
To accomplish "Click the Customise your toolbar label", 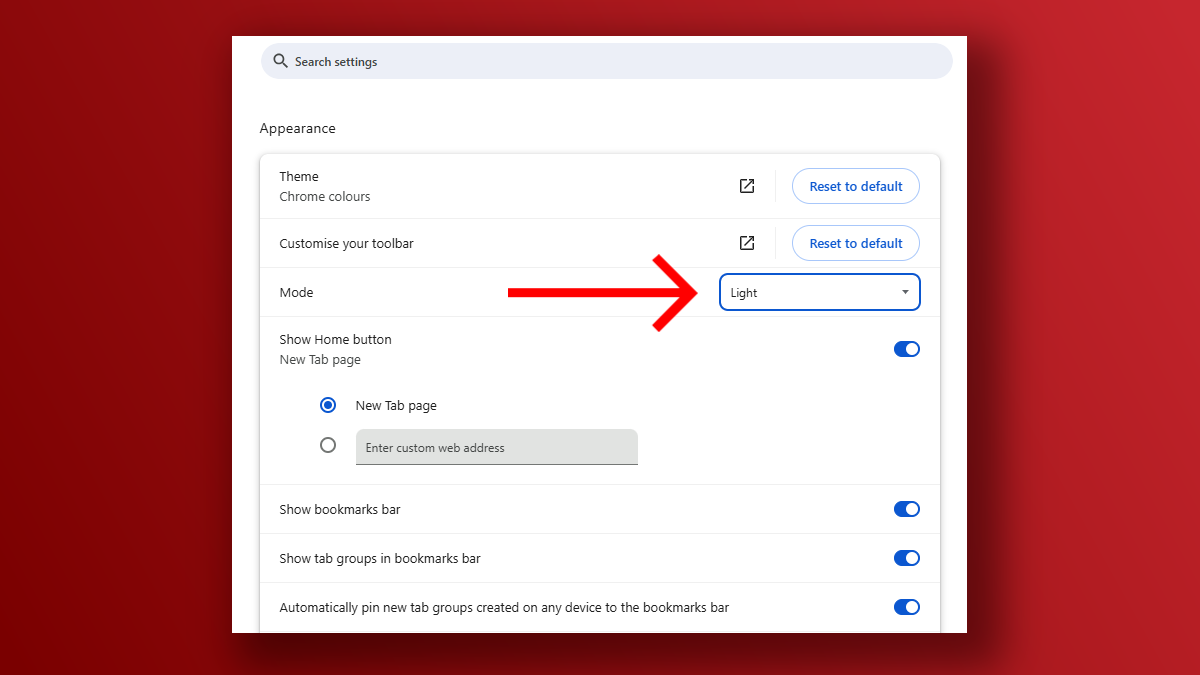I will (x=346, y=243).
